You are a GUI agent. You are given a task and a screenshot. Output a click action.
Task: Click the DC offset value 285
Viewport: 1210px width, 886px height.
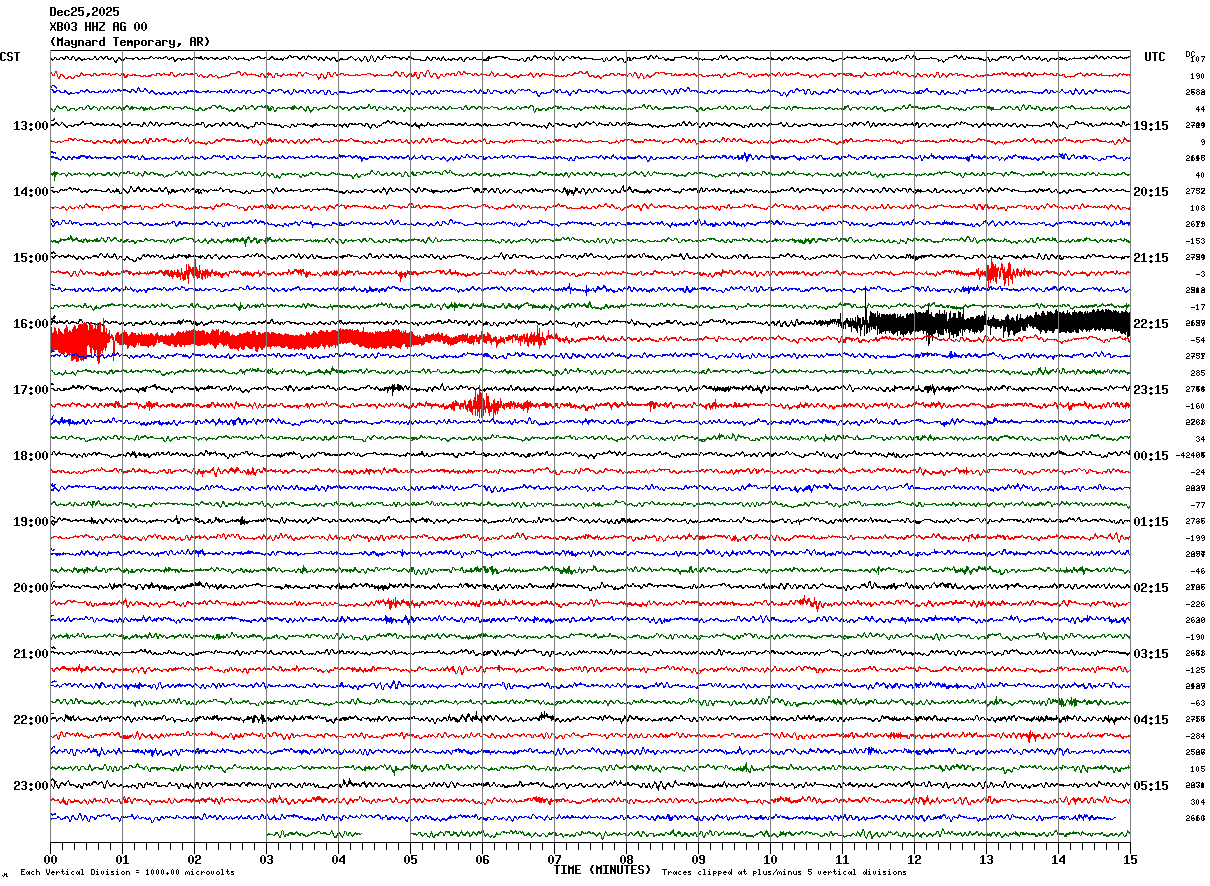click(x=1197, y=373)
